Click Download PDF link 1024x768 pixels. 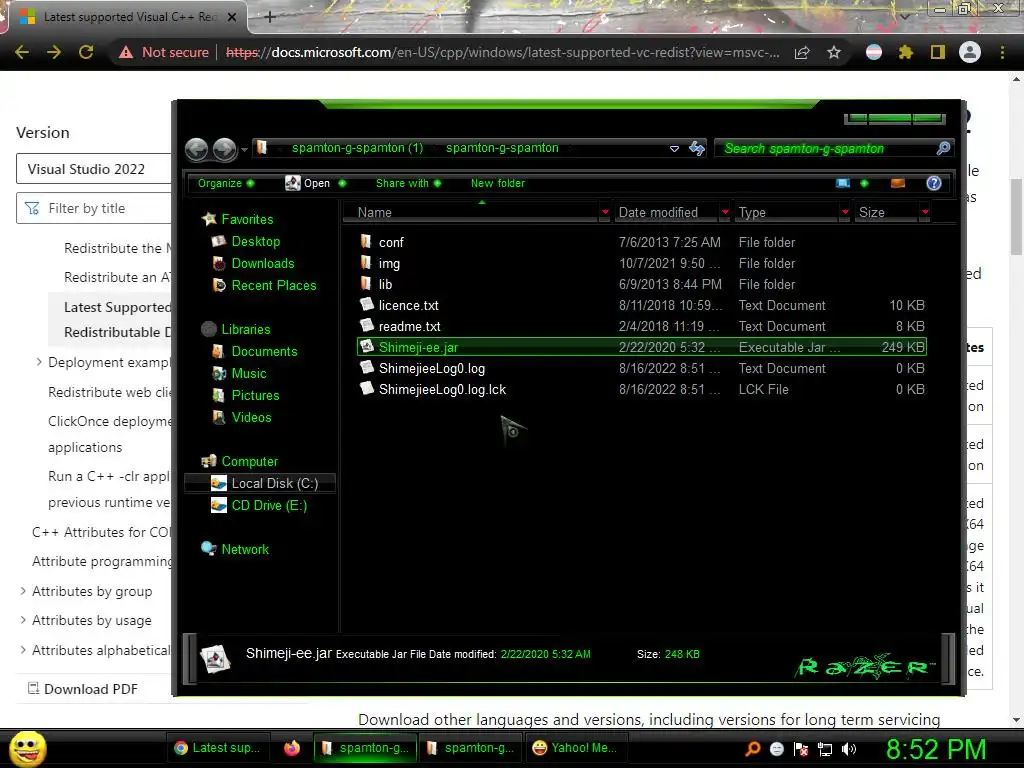83,689
